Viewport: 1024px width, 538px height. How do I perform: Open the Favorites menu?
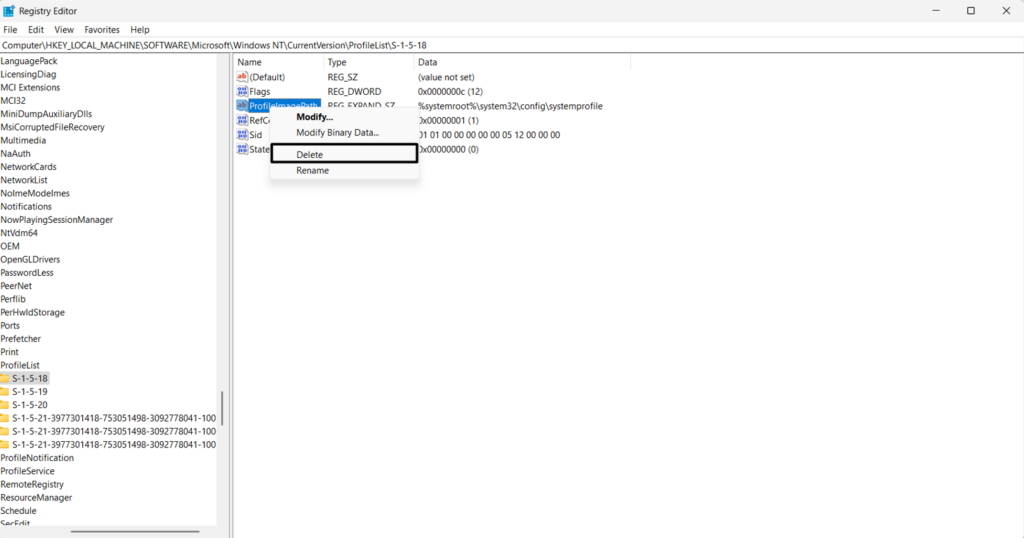(102, 29)
